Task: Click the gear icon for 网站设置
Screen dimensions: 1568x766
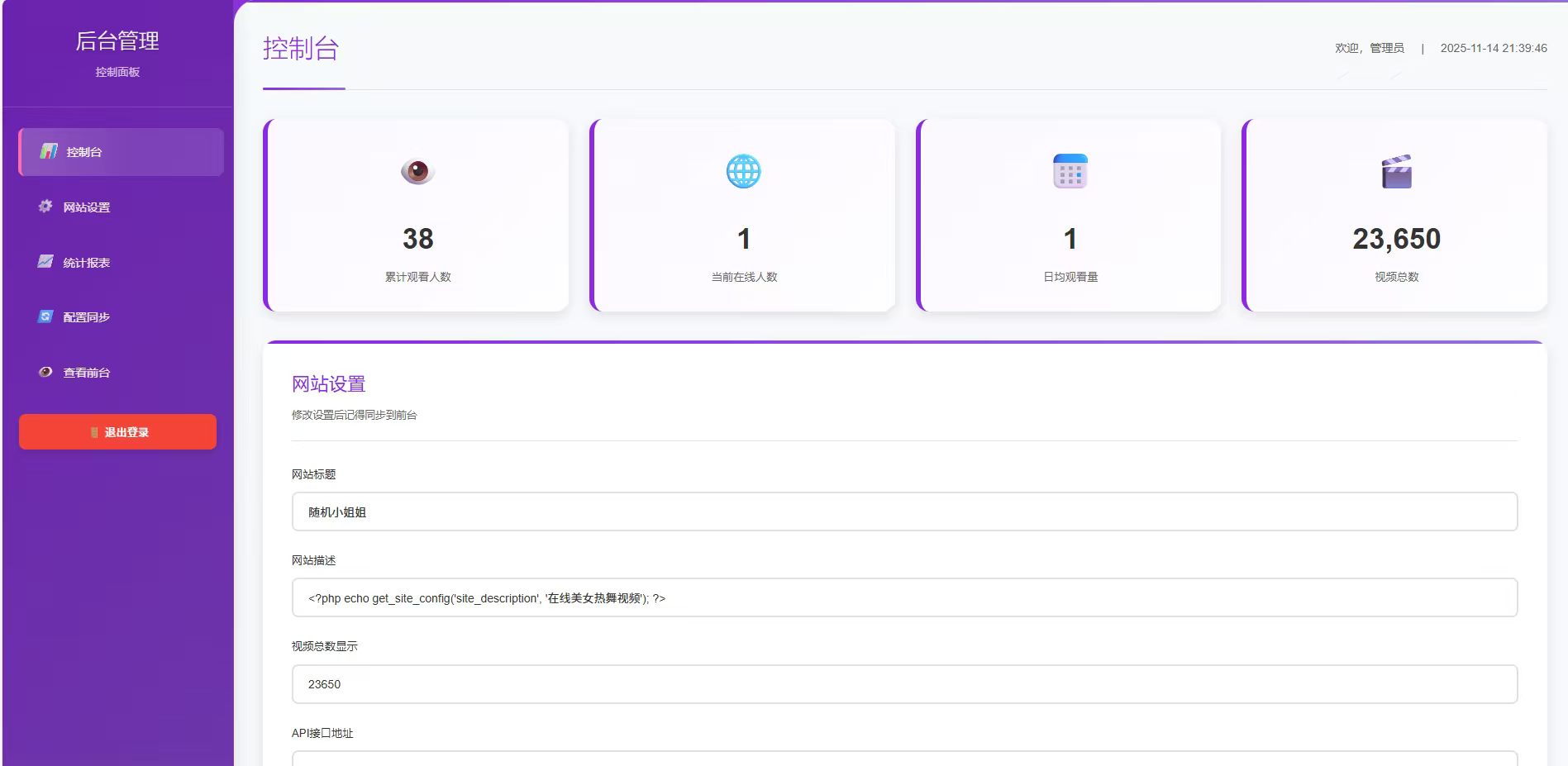Action: (x=45, y=207)
